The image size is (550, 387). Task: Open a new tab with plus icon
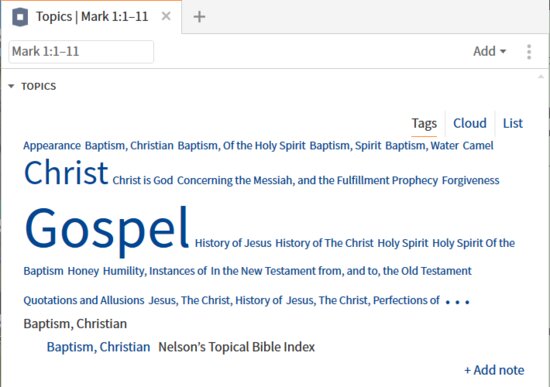199,16
